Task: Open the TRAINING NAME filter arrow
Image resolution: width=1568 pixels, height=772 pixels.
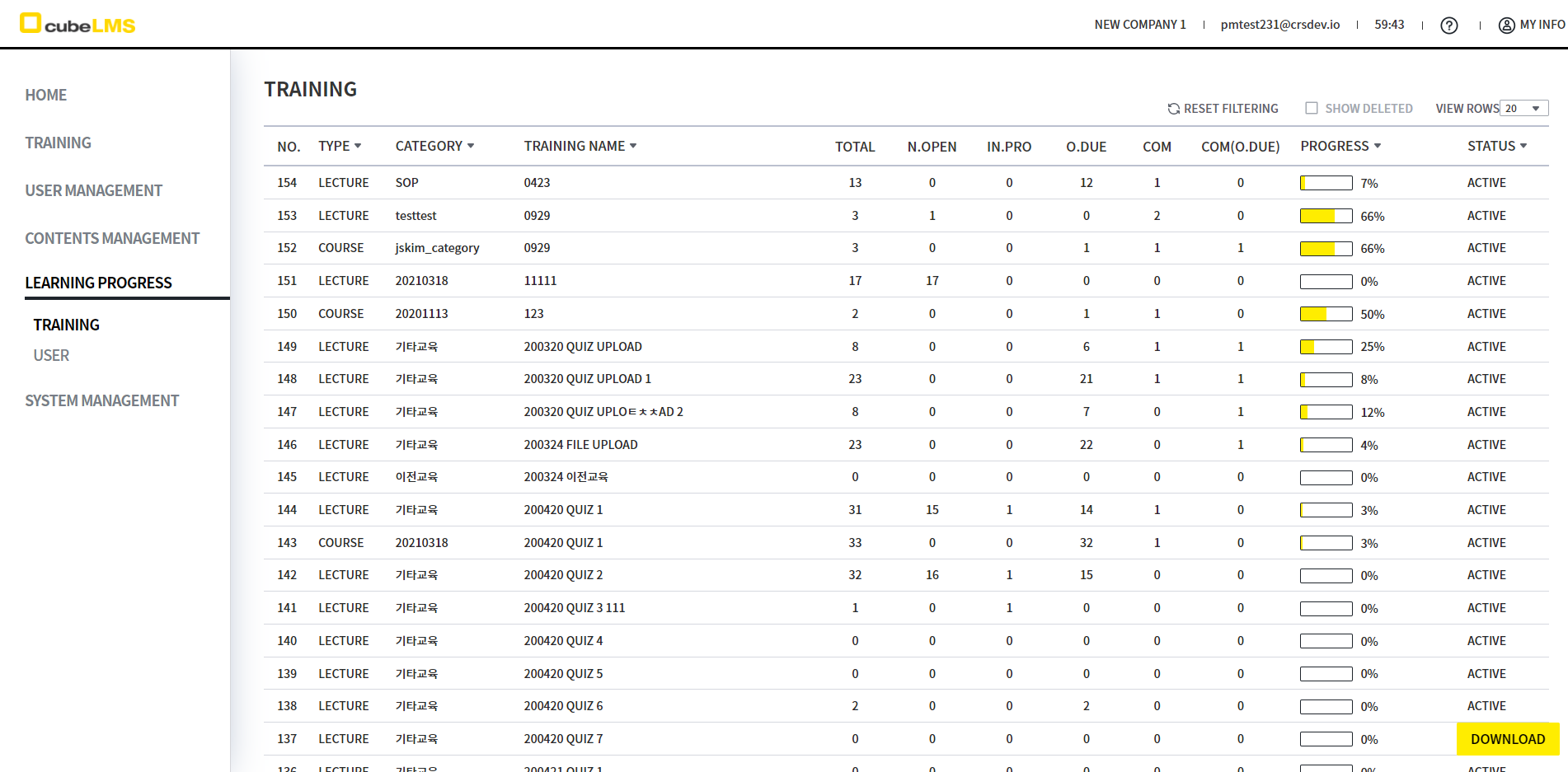Action: [x=633, y=146]
